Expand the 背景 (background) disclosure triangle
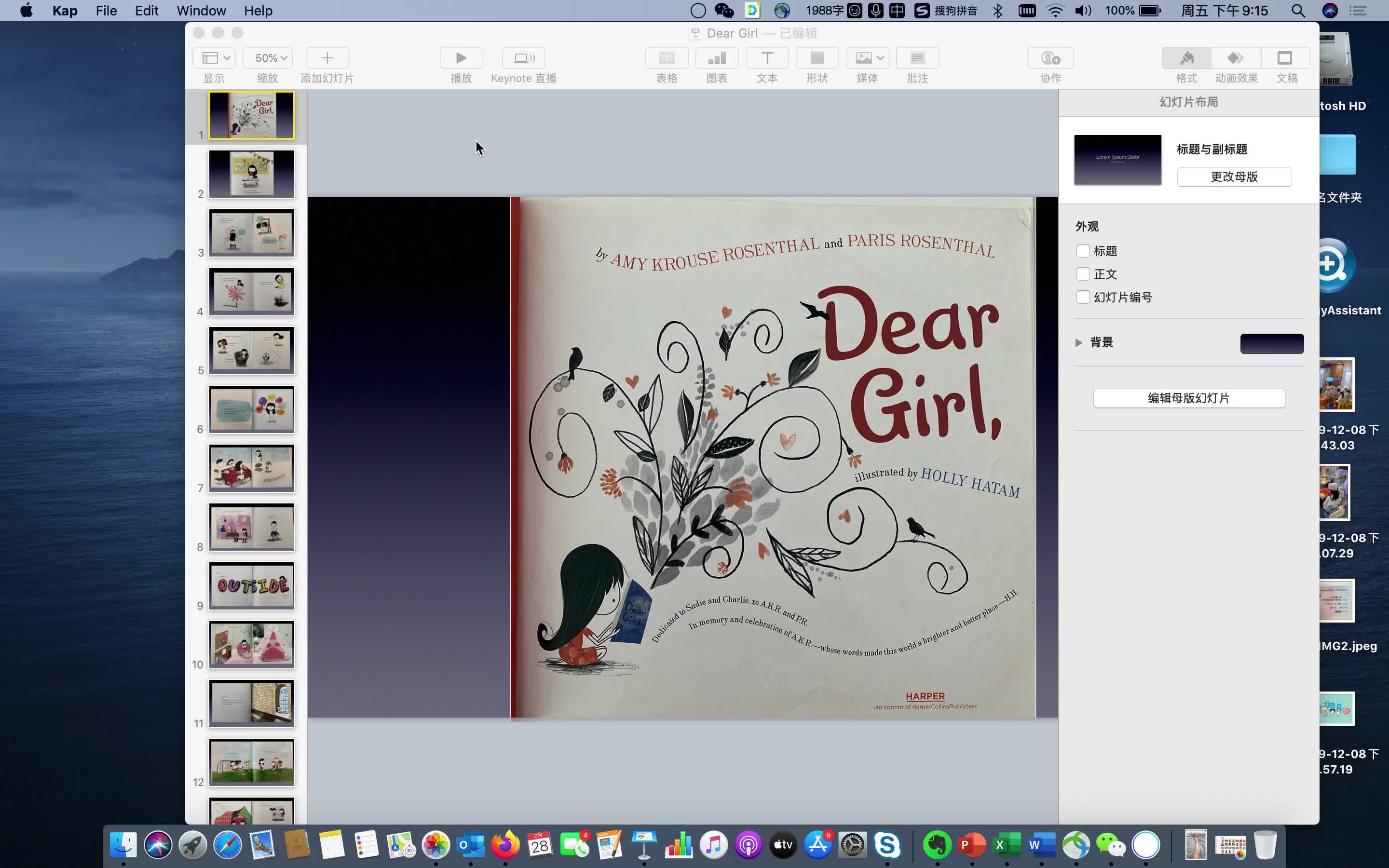This screenshot has height=868, width=1389. tap(1079, 343)
